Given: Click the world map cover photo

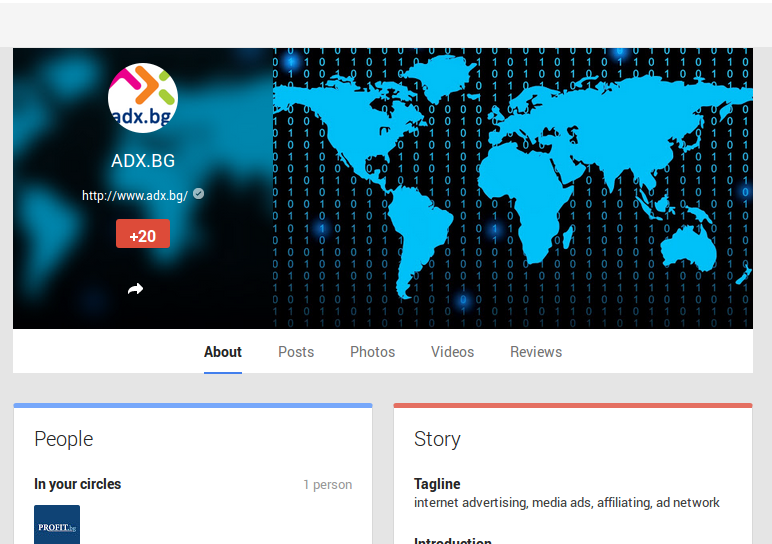Looking at the screenshot, I should pos(513,188).
